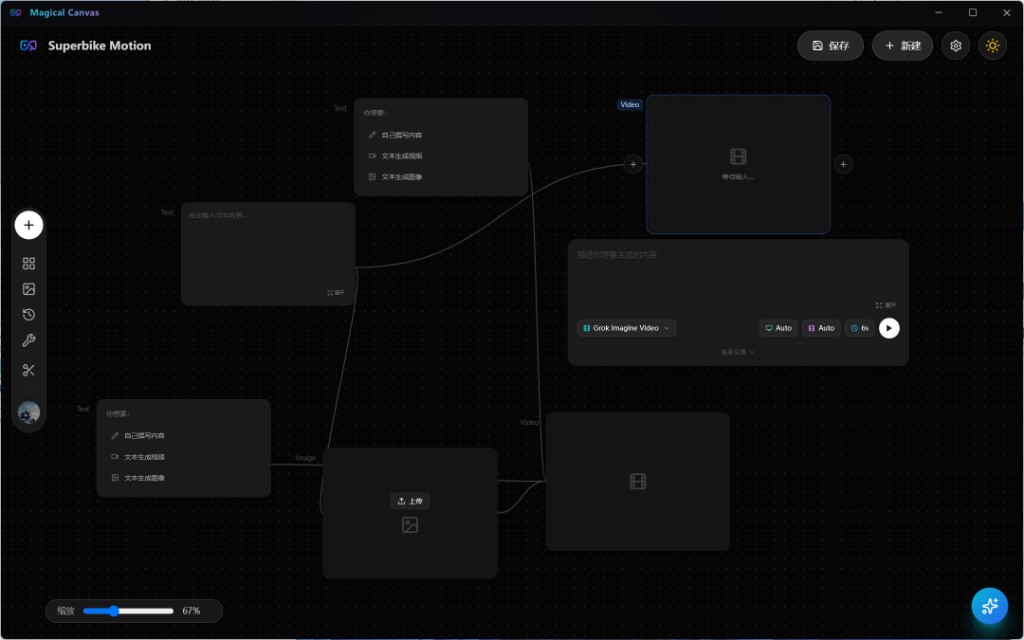Image resolution: width=1024 pixels, height=640 pixels.
Task: Toggle light theme with the sun icon
Action: point(992,46)
